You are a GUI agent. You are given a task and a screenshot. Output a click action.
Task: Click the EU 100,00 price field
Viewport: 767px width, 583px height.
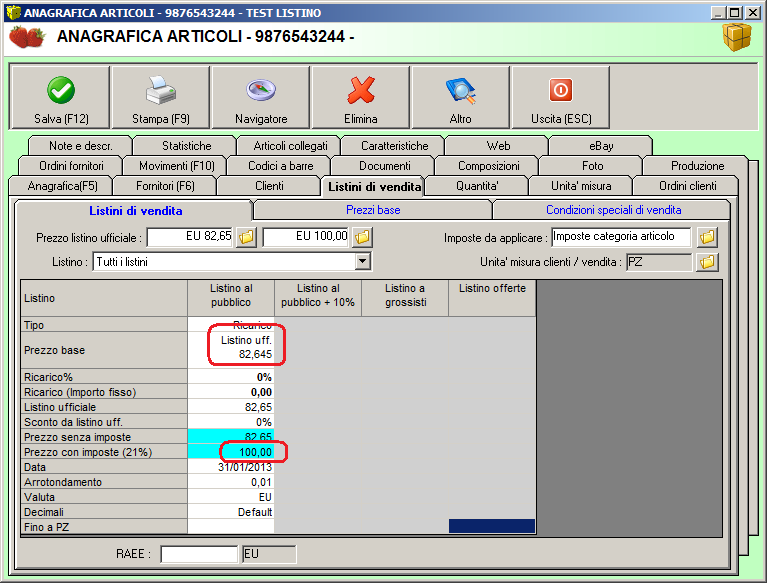[306, 237]
